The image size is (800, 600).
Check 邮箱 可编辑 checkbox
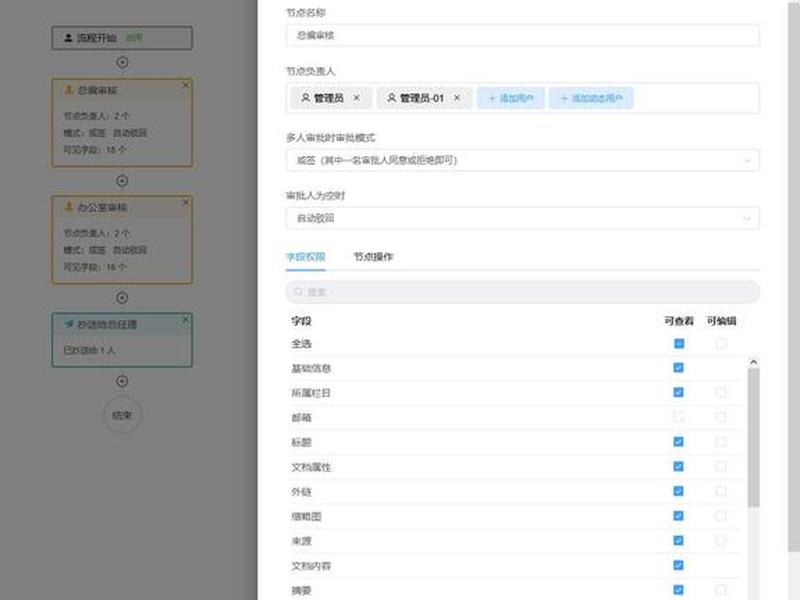tap(720, 417)
